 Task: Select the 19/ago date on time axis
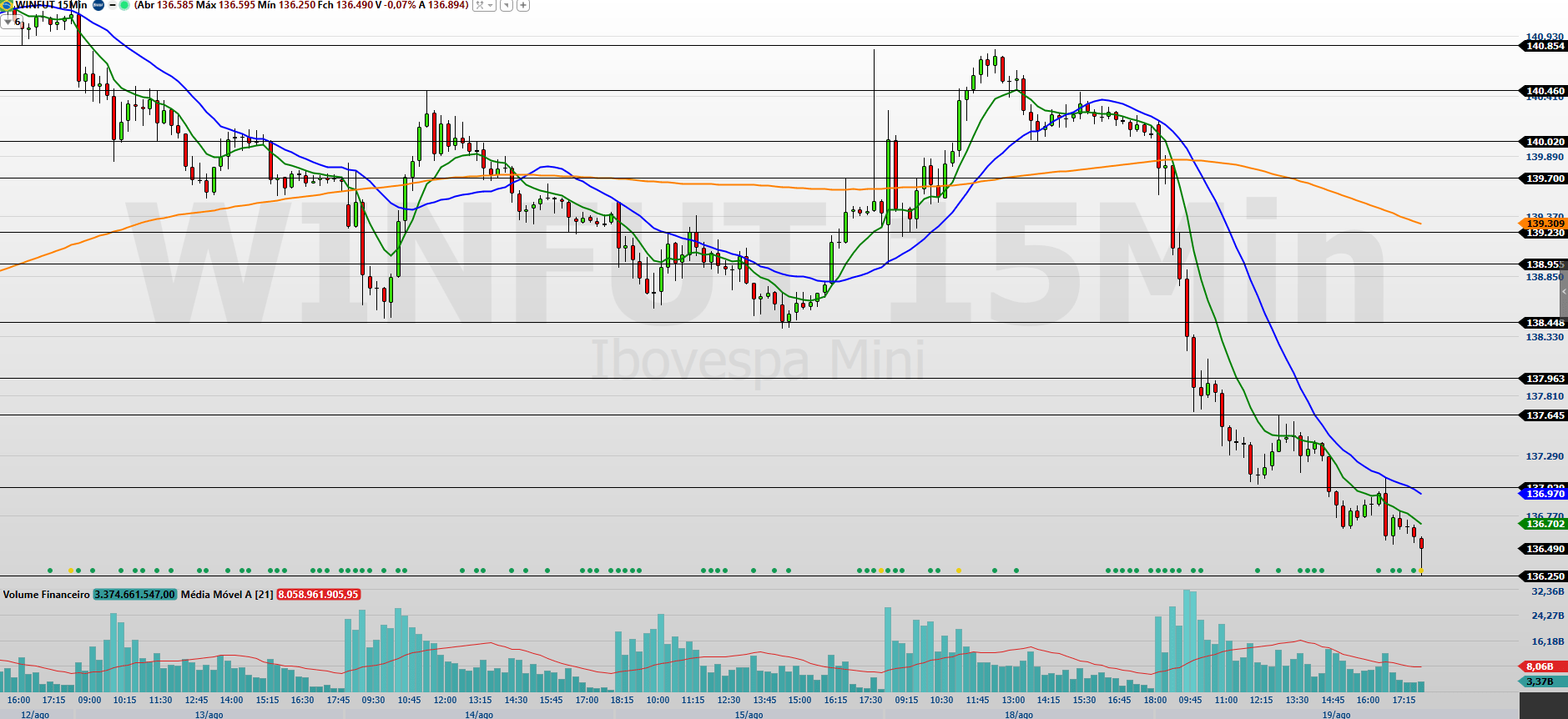1336,714
